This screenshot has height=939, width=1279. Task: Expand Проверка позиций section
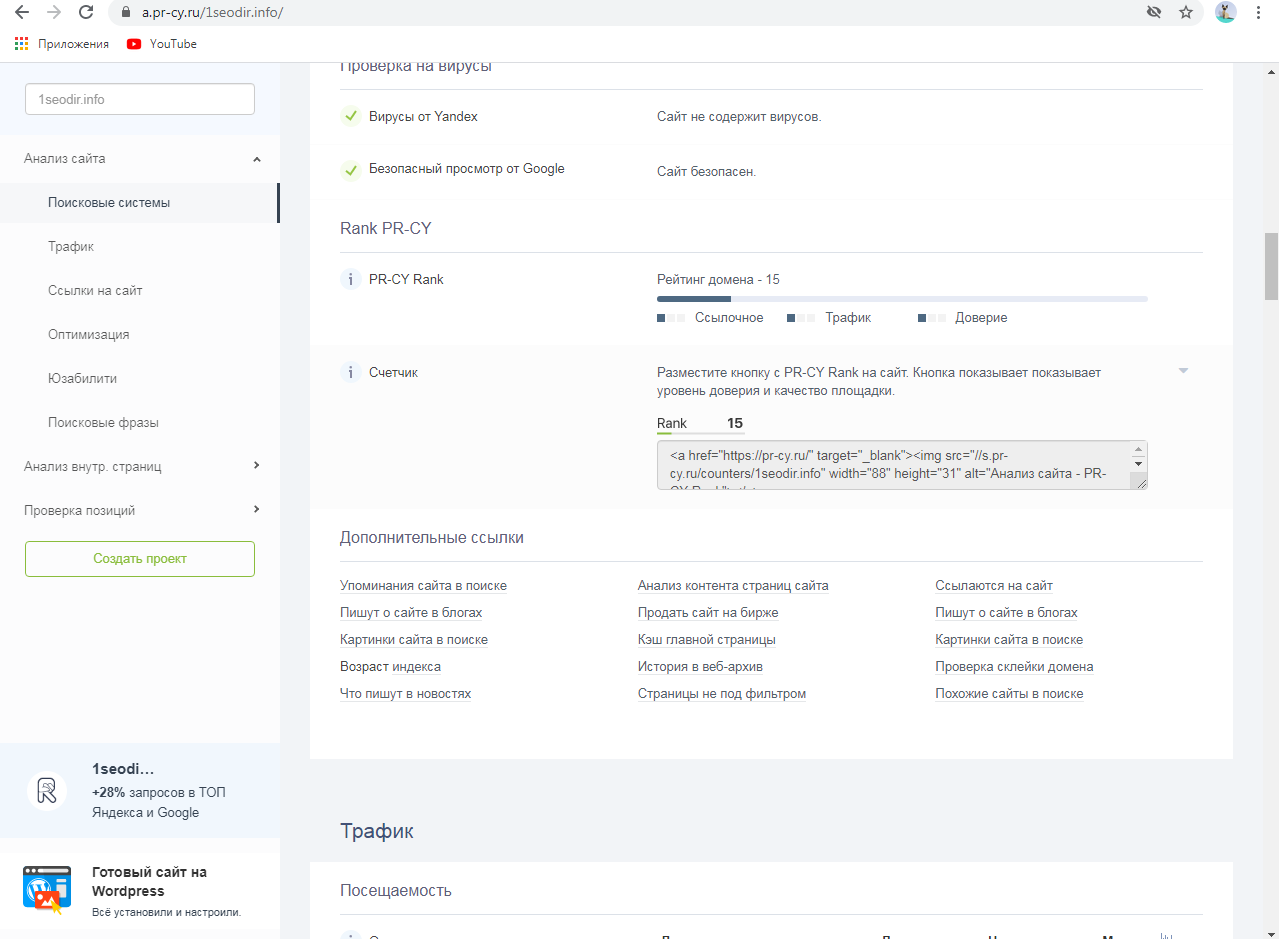257,510
